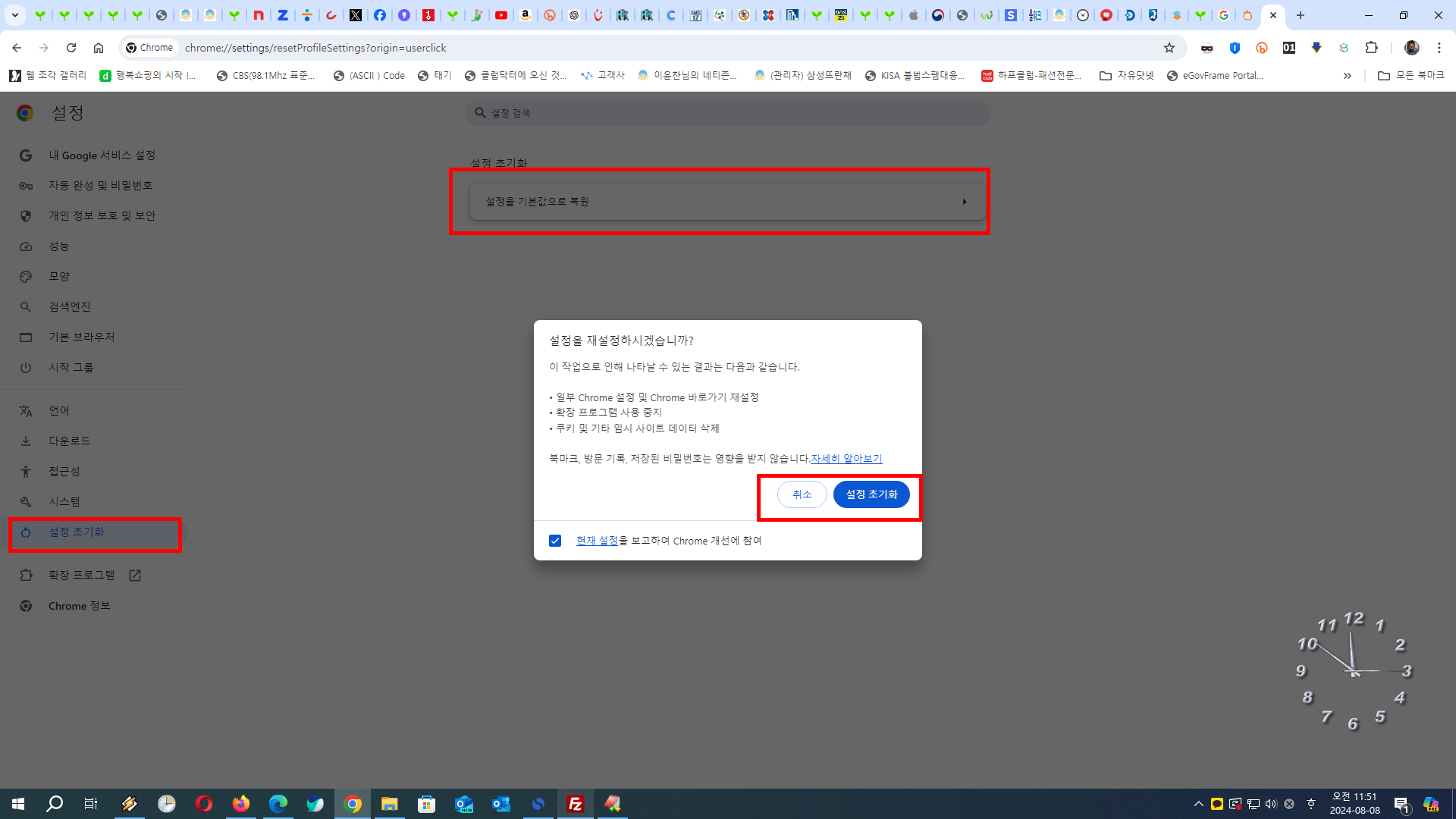The height and width of the screenshot is (819, 1456).
Task: Uncheck the report current settings checkbox
Action: [x=555, y=541]
